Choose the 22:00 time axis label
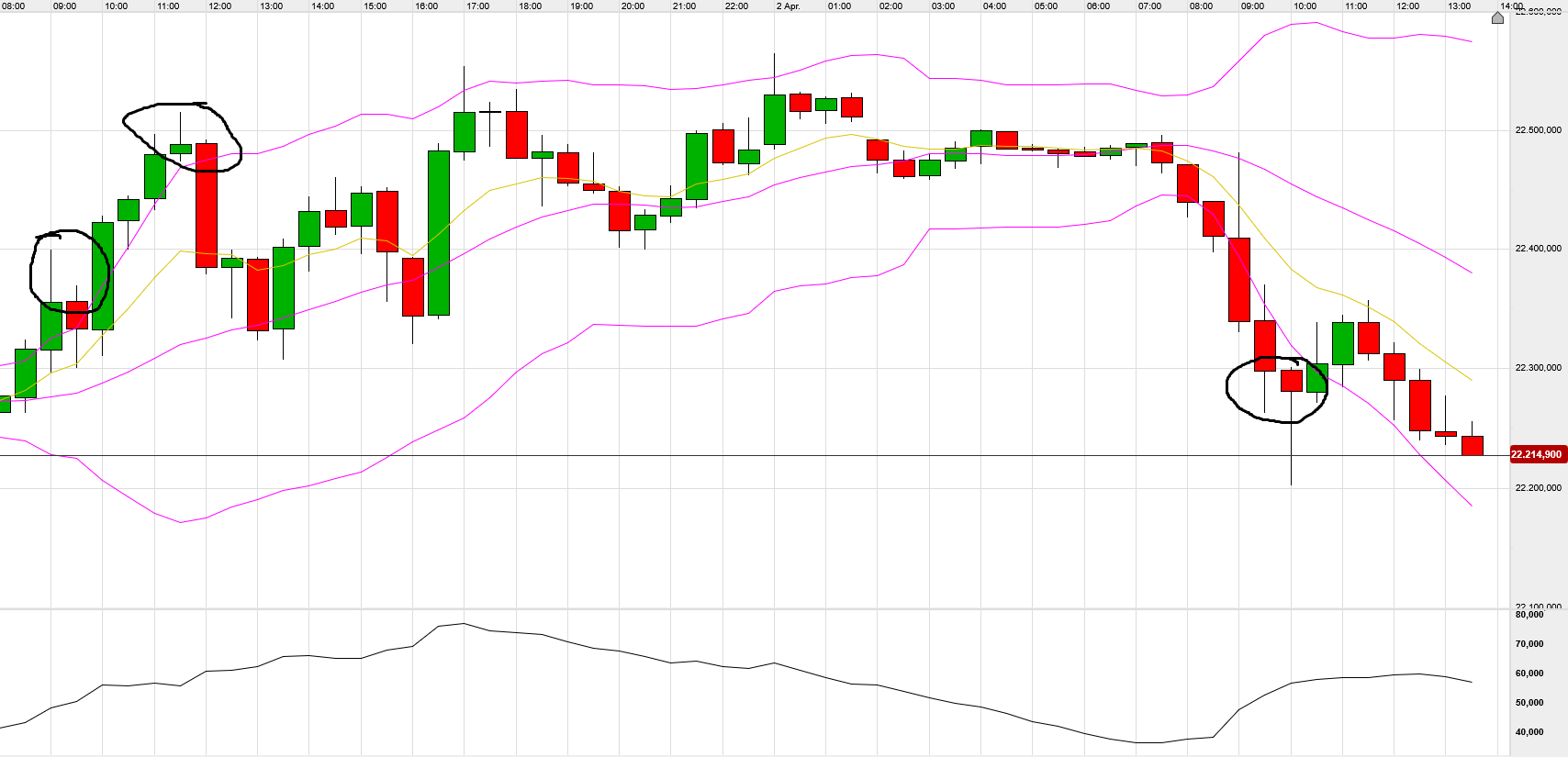This screenshot has height=757, width=1568. [736, 6]
